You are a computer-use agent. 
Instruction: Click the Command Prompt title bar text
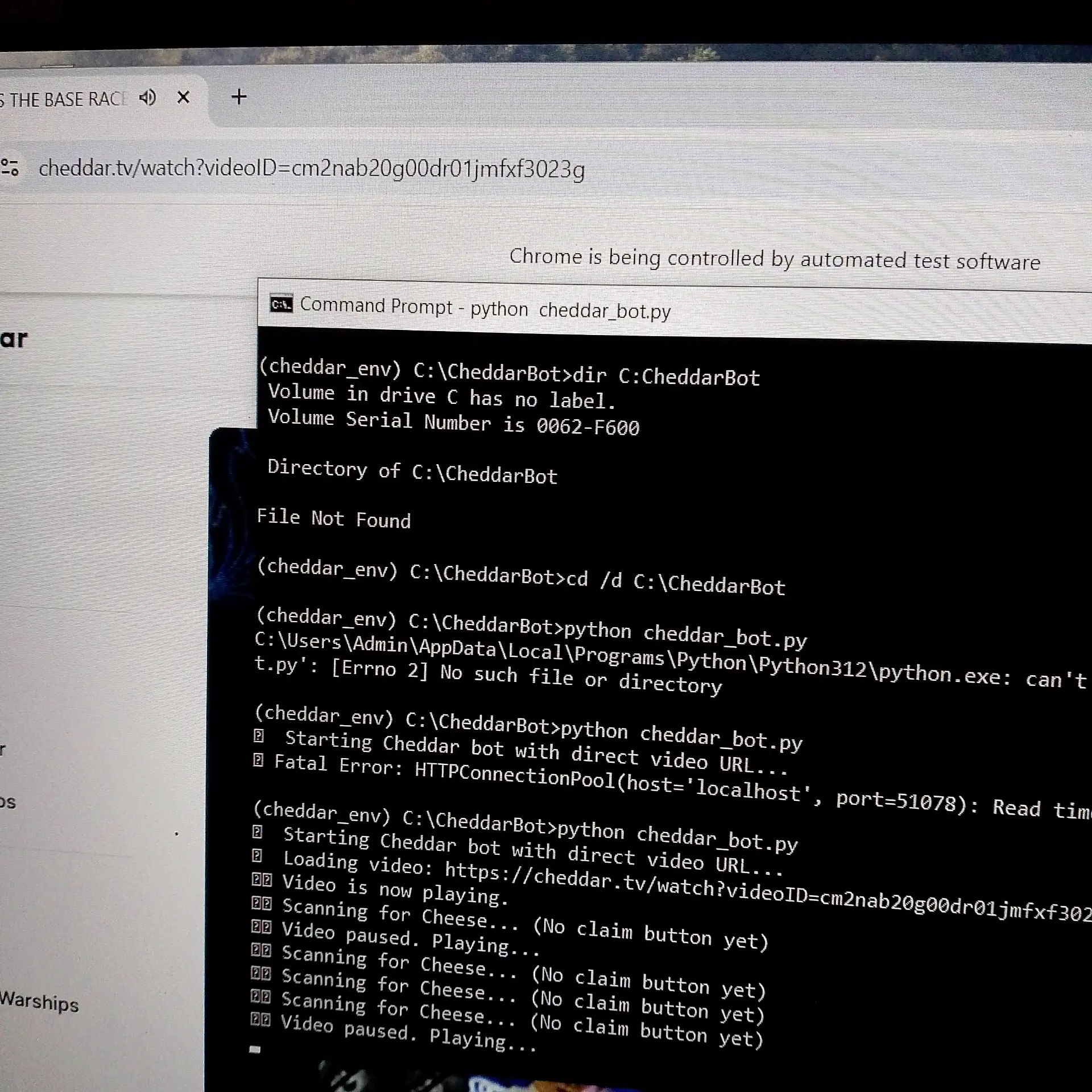[x=485, y=308]
